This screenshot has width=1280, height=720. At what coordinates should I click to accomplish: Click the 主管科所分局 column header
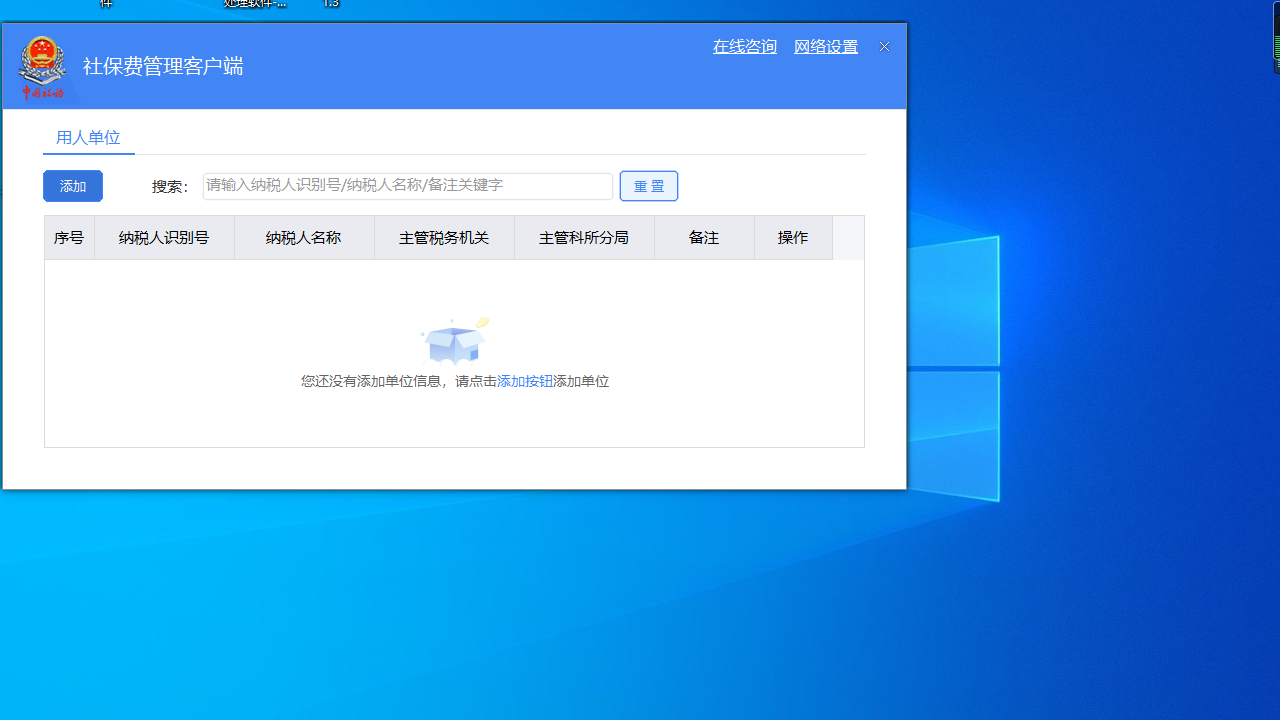(584, 237)
